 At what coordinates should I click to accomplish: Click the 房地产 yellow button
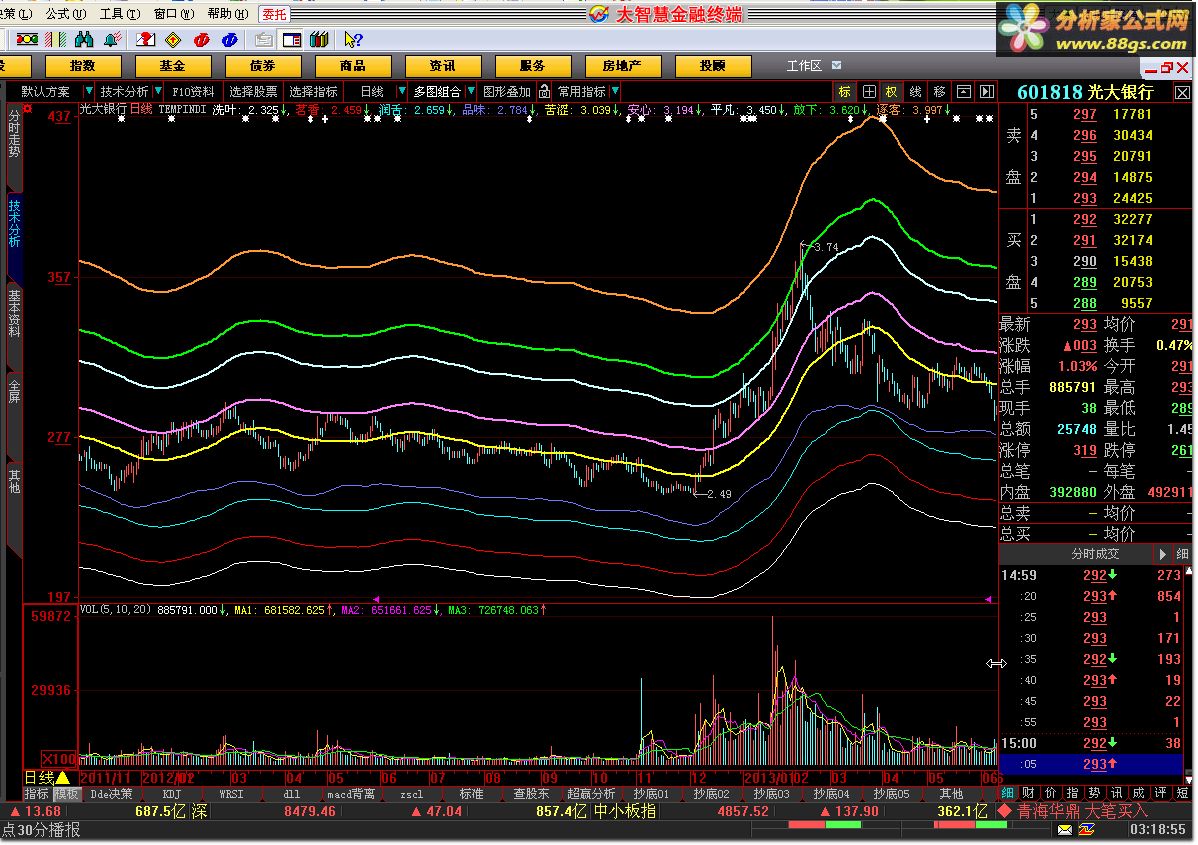[x=623, y=66]
